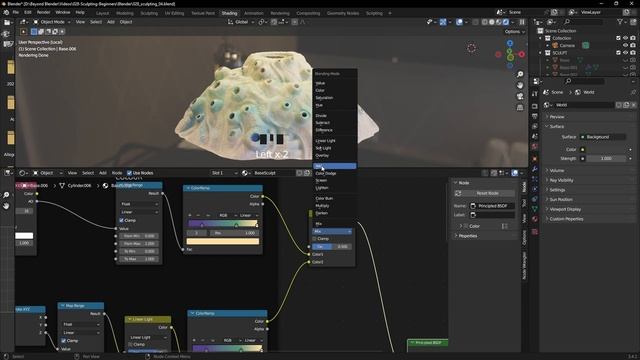Edit Pos field of upper ColorRamp
640x360 pixels.
point(235,233)
